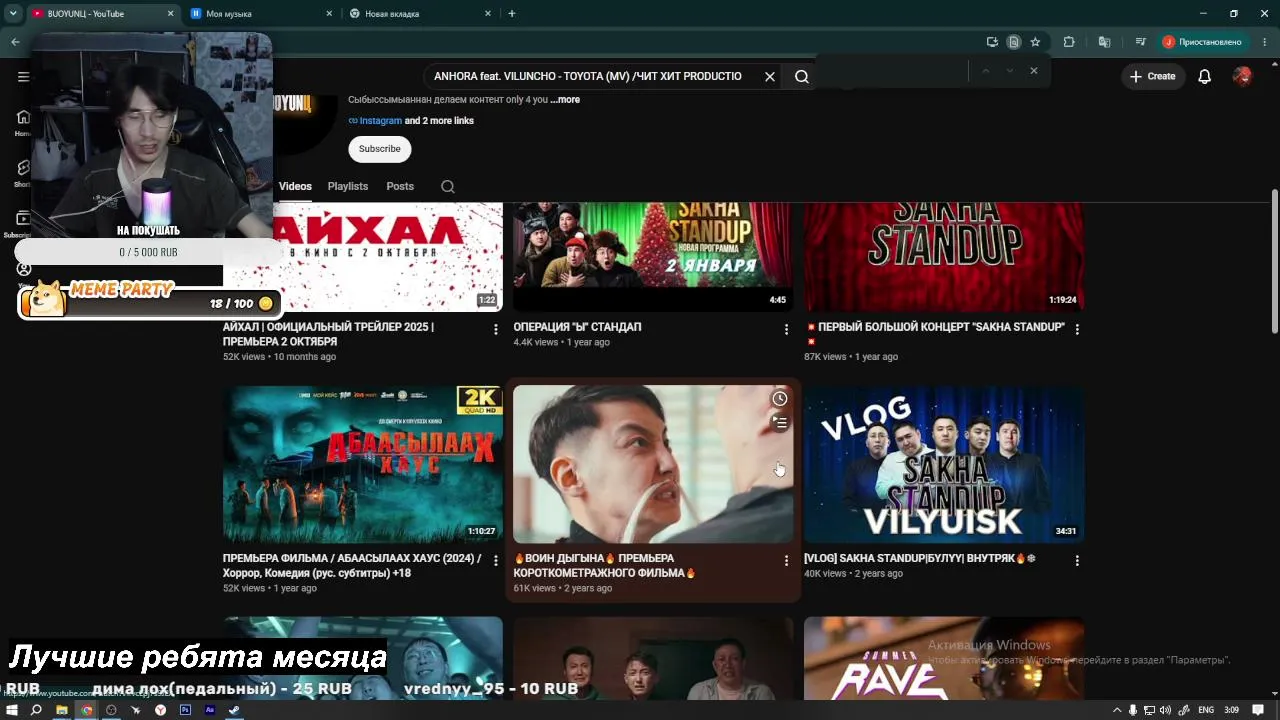Jump to next find result
Image resolution: width=1280 pixels, height=720 pixels.
(x=1009, y=71)
